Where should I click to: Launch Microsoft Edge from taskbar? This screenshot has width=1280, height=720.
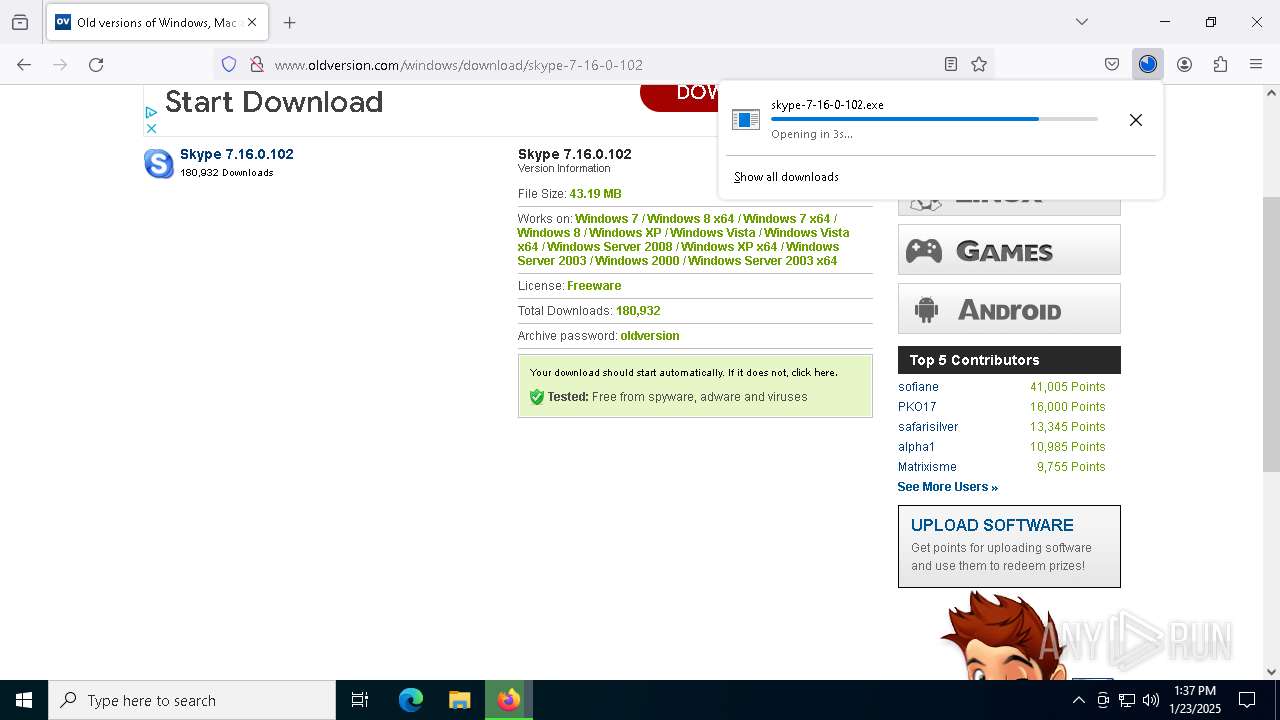pyautogui.click(x=411, y=700)
